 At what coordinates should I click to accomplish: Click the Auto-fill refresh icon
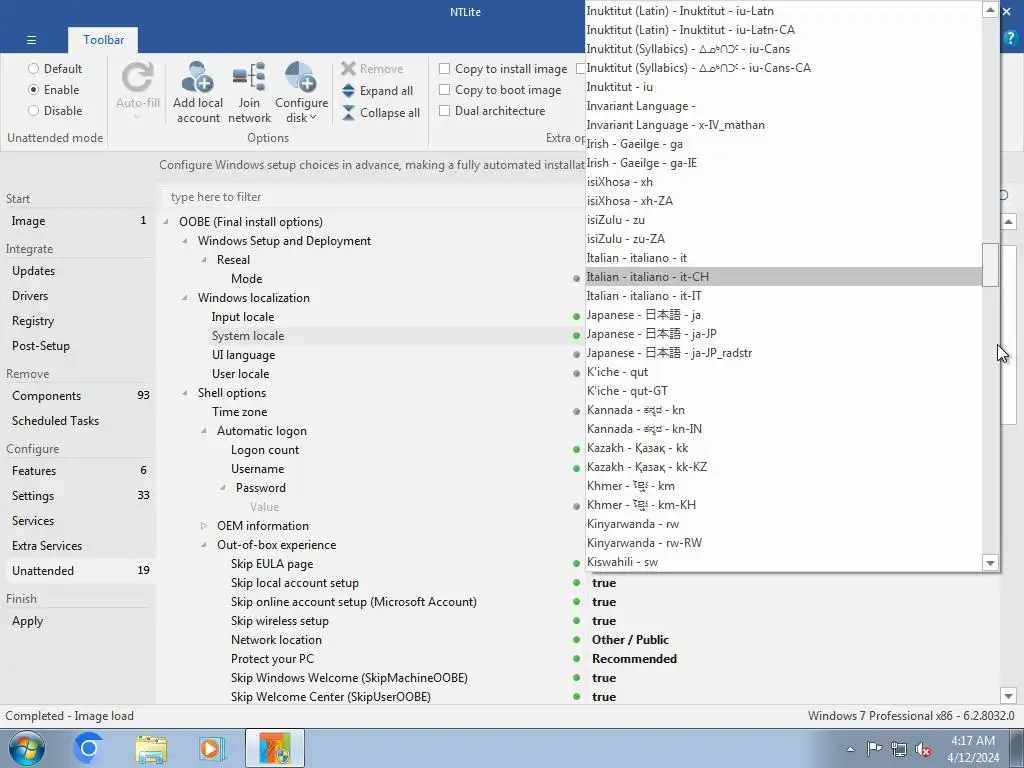(138, 78)
